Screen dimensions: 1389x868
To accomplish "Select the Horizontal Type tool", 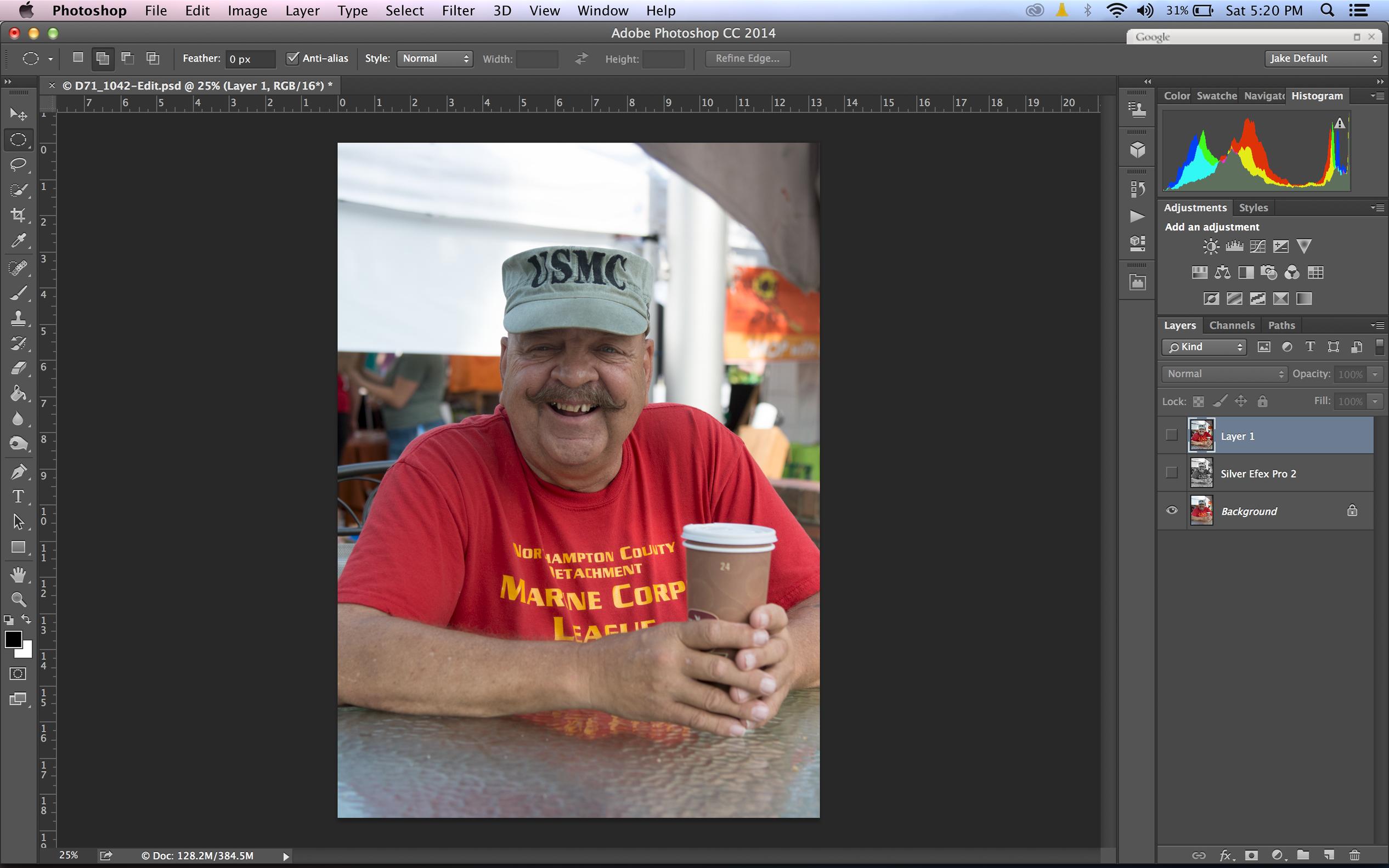I will [x=18, y=496].
